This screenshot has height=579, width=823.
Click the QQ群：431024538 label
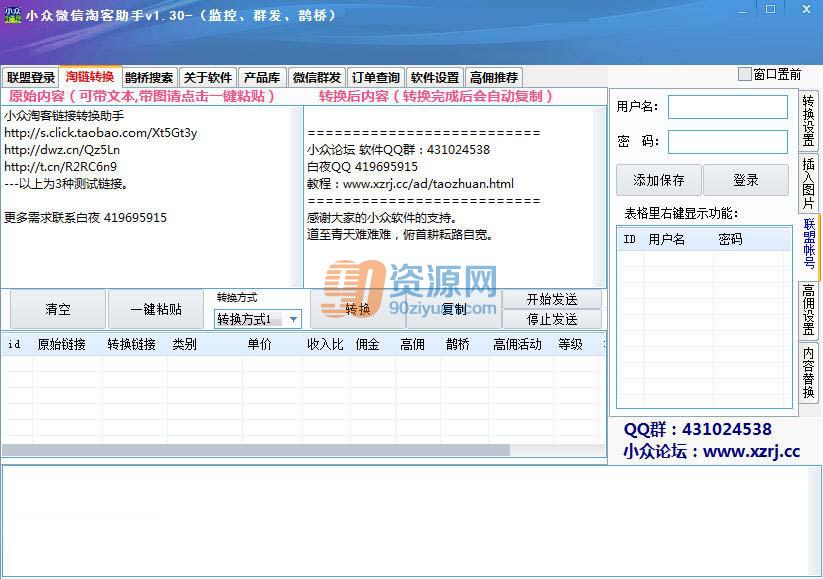pyautogui.click(x=698, y=429)
